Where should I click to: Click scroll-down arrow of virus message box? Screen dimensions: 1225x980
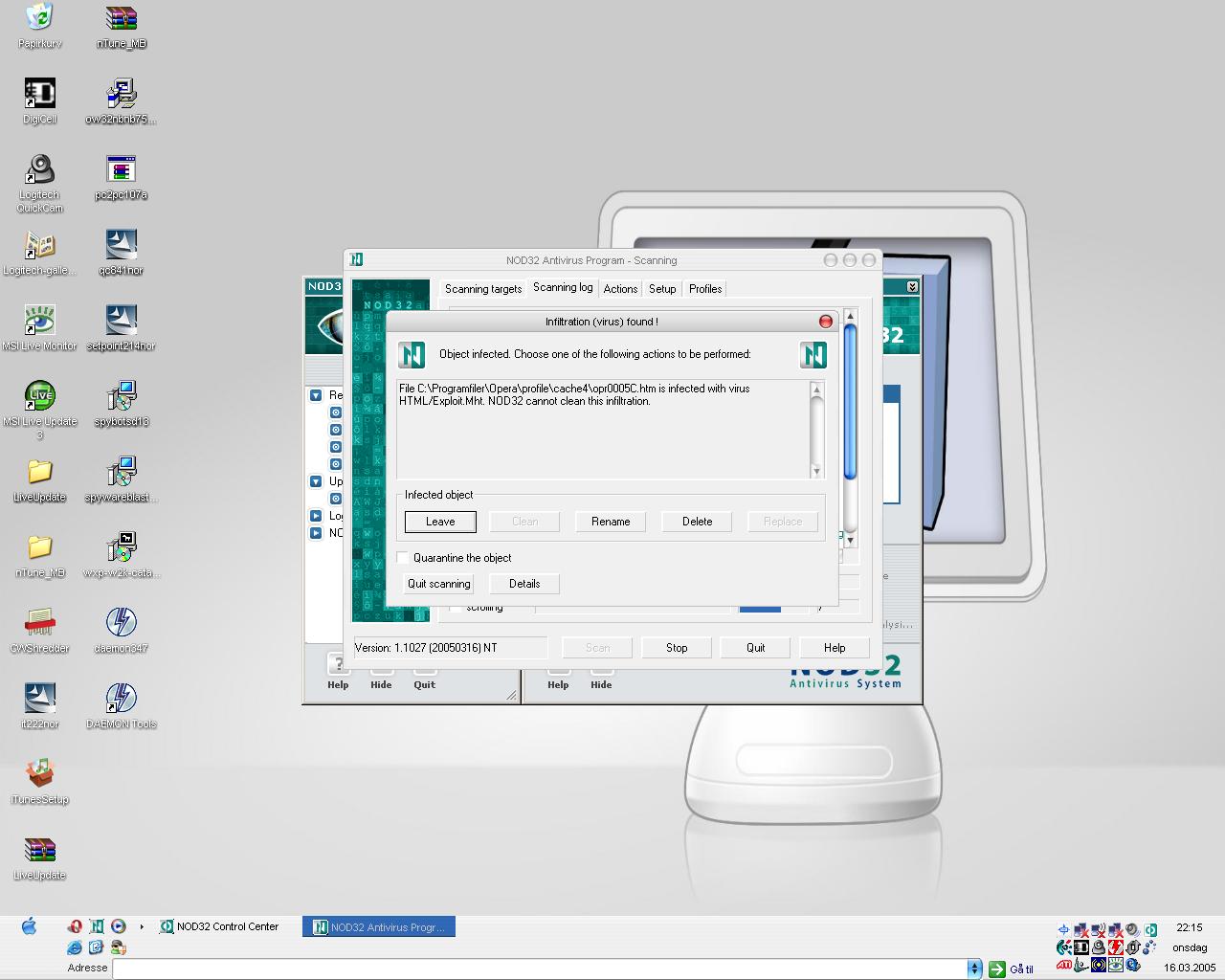point(816,471)
